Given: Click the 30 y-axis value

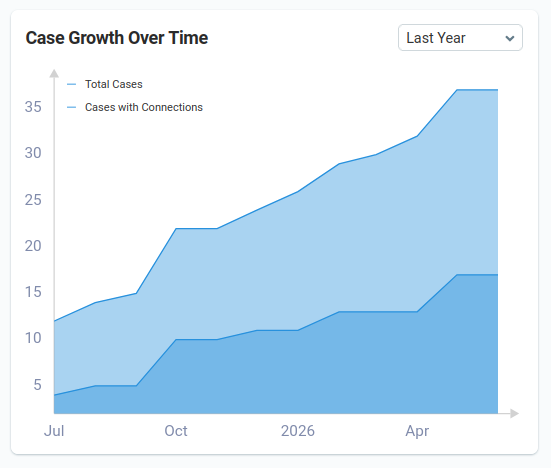Looking at the screenshot, I should (33, 153).
